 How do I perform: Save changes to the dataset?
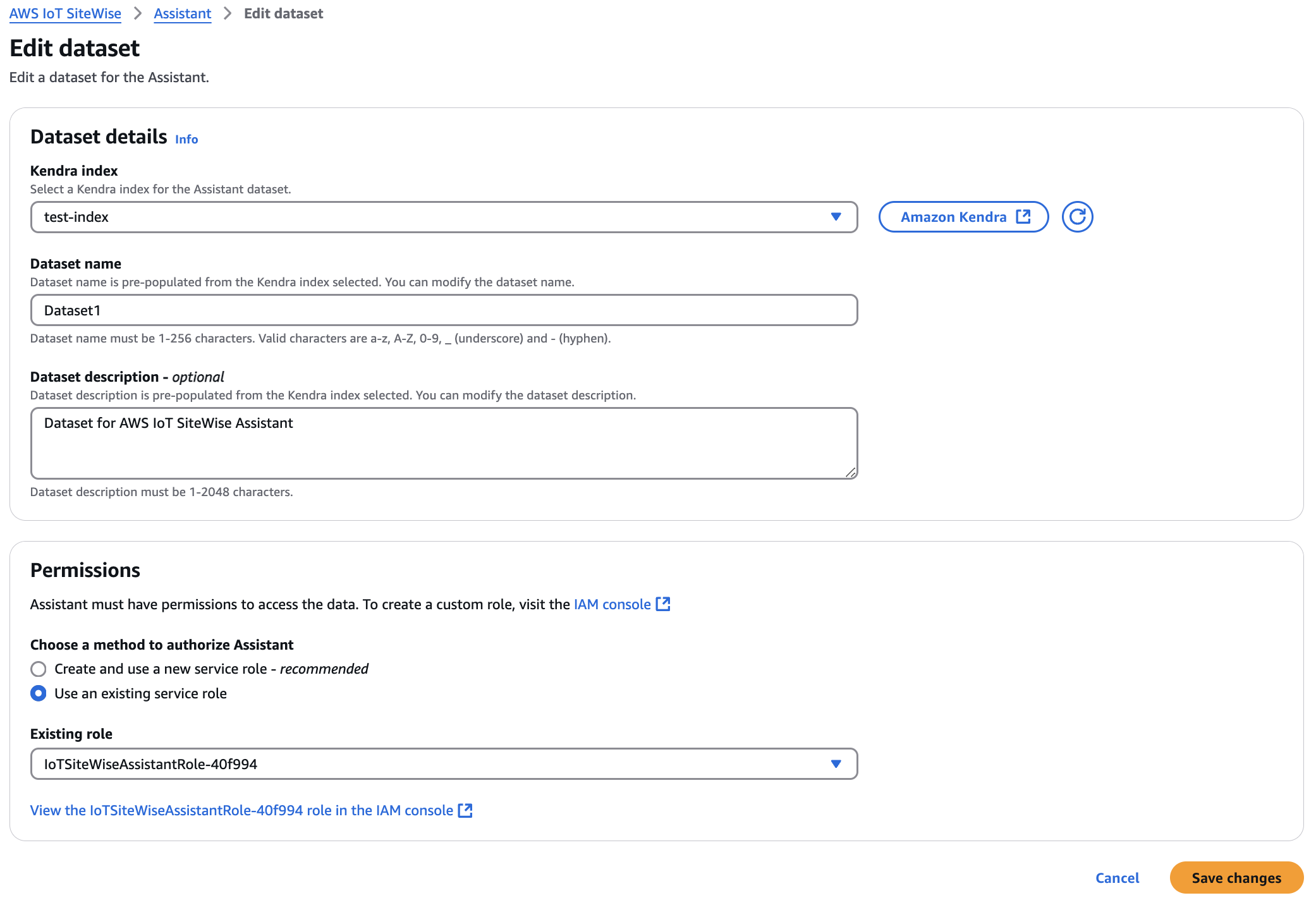[1236, 878]
